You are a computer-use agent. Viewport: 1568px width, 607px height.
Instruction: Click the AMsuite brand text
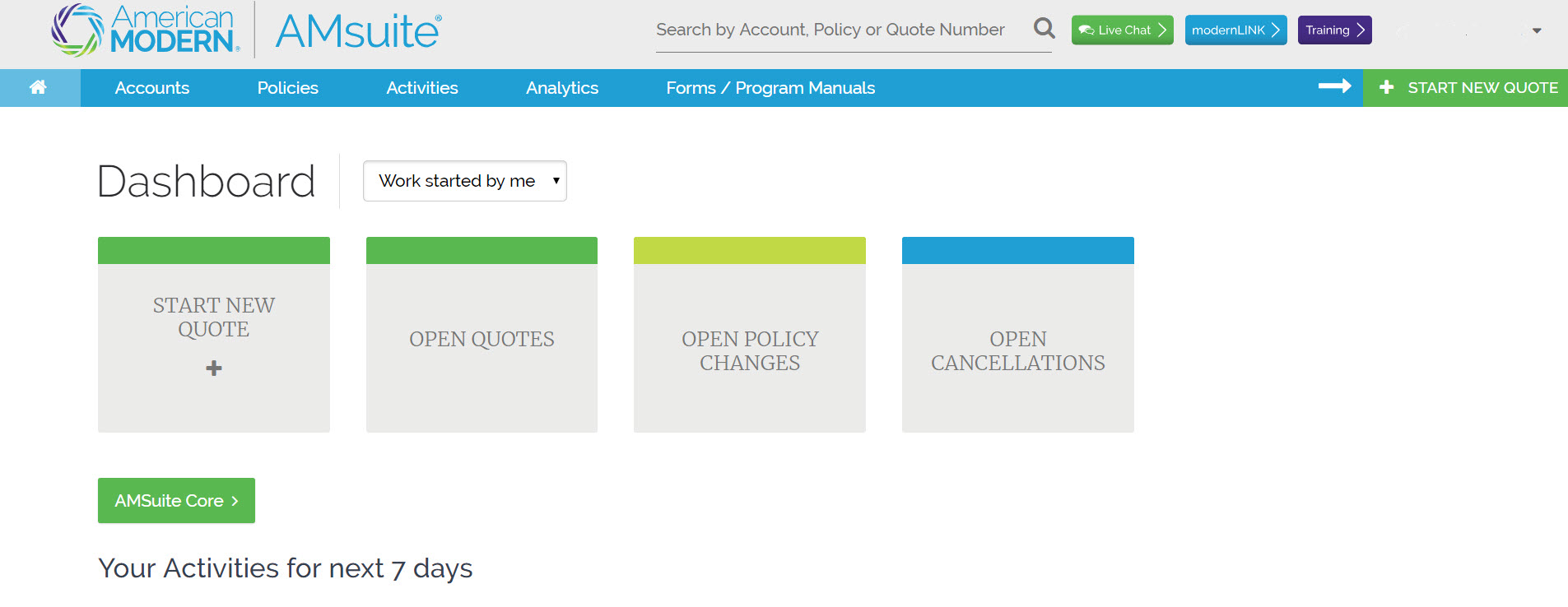click(x=358, y=31)
